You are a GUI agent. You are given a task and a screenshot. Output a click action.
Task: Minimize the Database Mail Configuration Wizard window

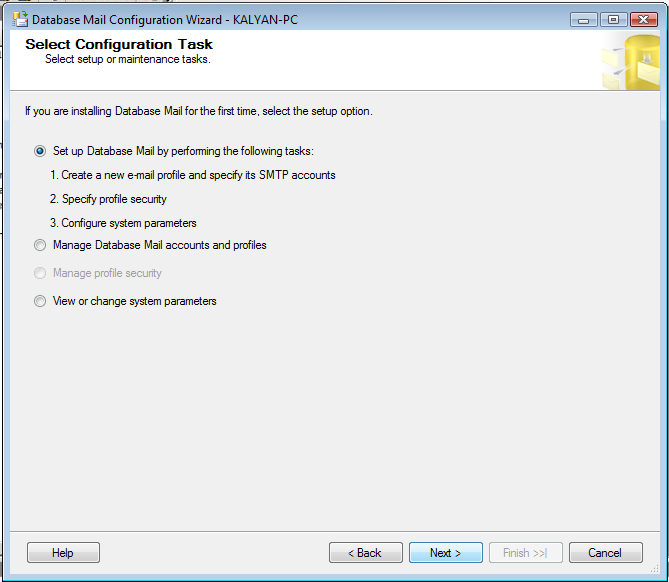[x=583, y=20]
